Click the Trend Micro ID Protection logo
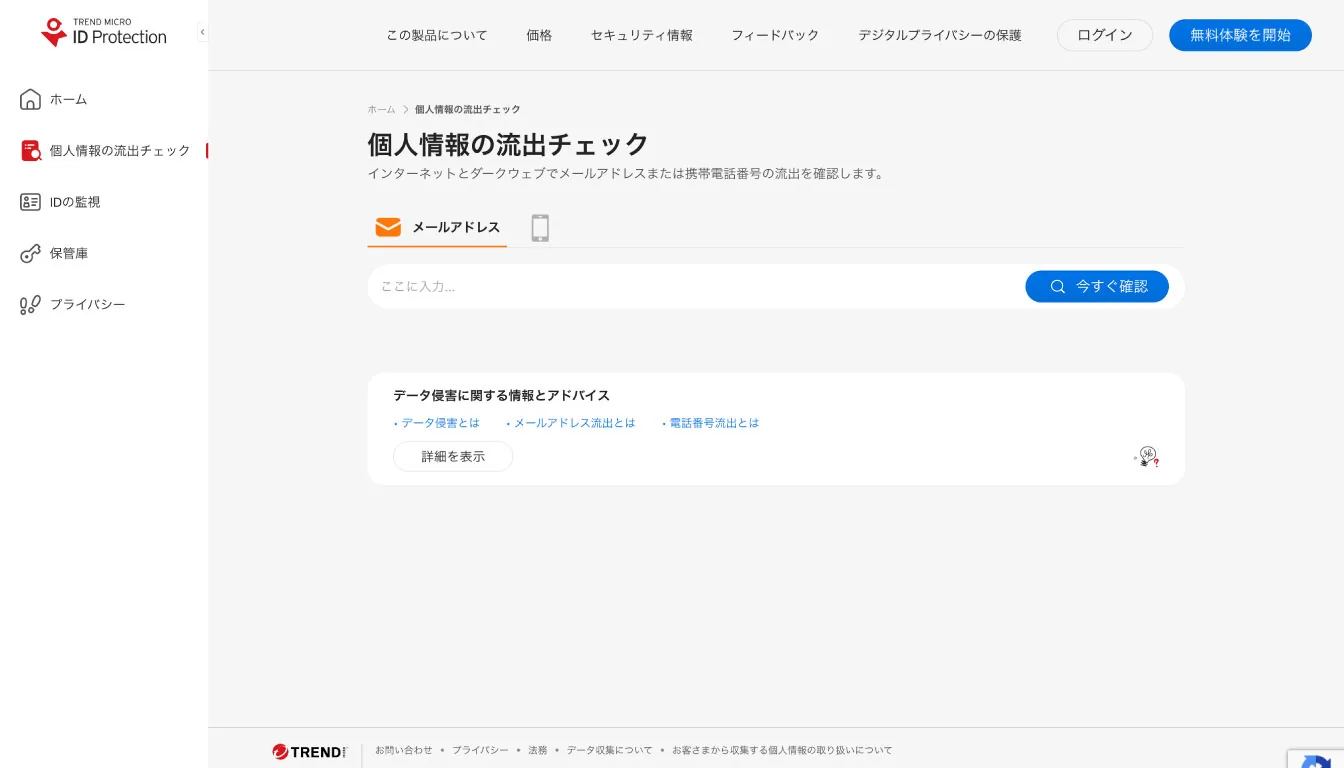 pyautogui.click(x=104, y=32)
